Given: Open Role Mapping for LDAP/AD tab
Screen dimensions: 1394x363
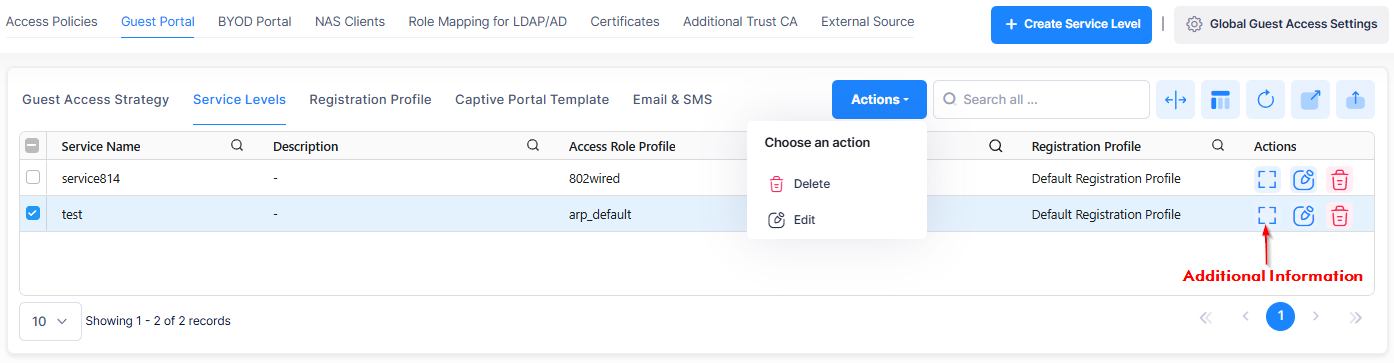Looking at the screenshot, I should (488, 21).
